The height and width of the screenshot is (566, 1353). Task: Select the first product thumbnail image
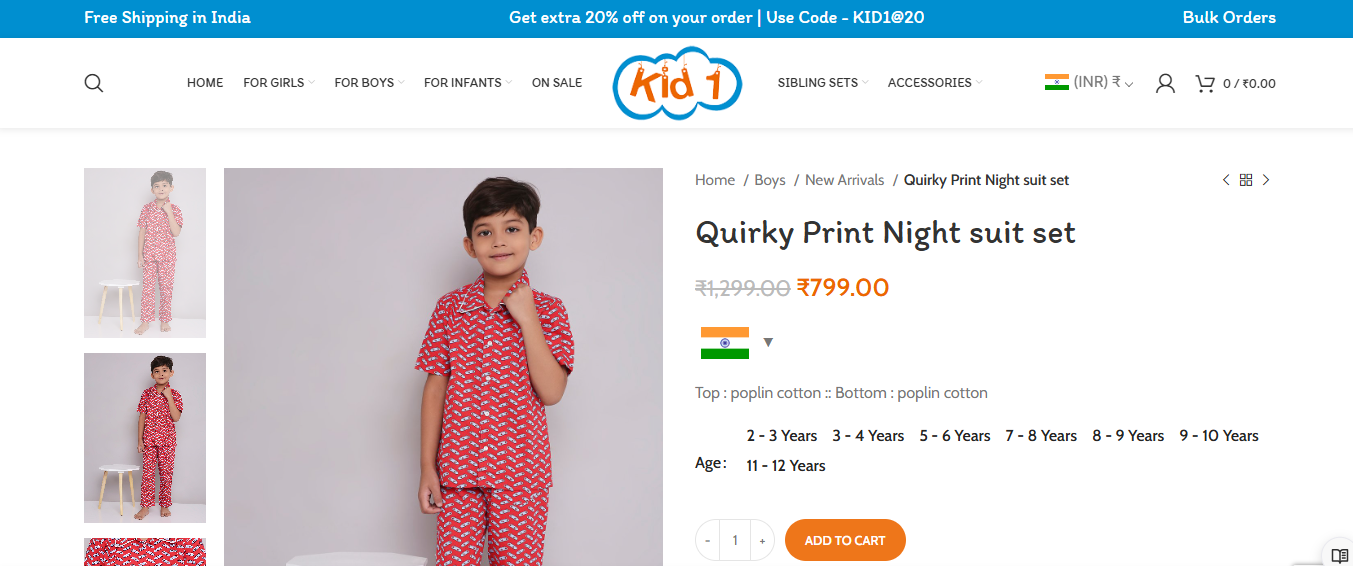click(x=145, y=253)
